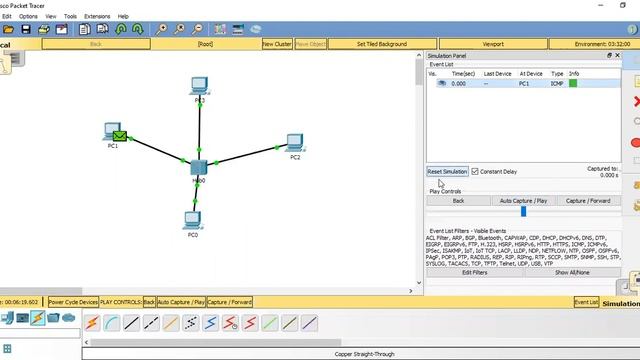640x360 pixels.
Task: Open the Extensions menu
Action: click(x=97, y=16)
